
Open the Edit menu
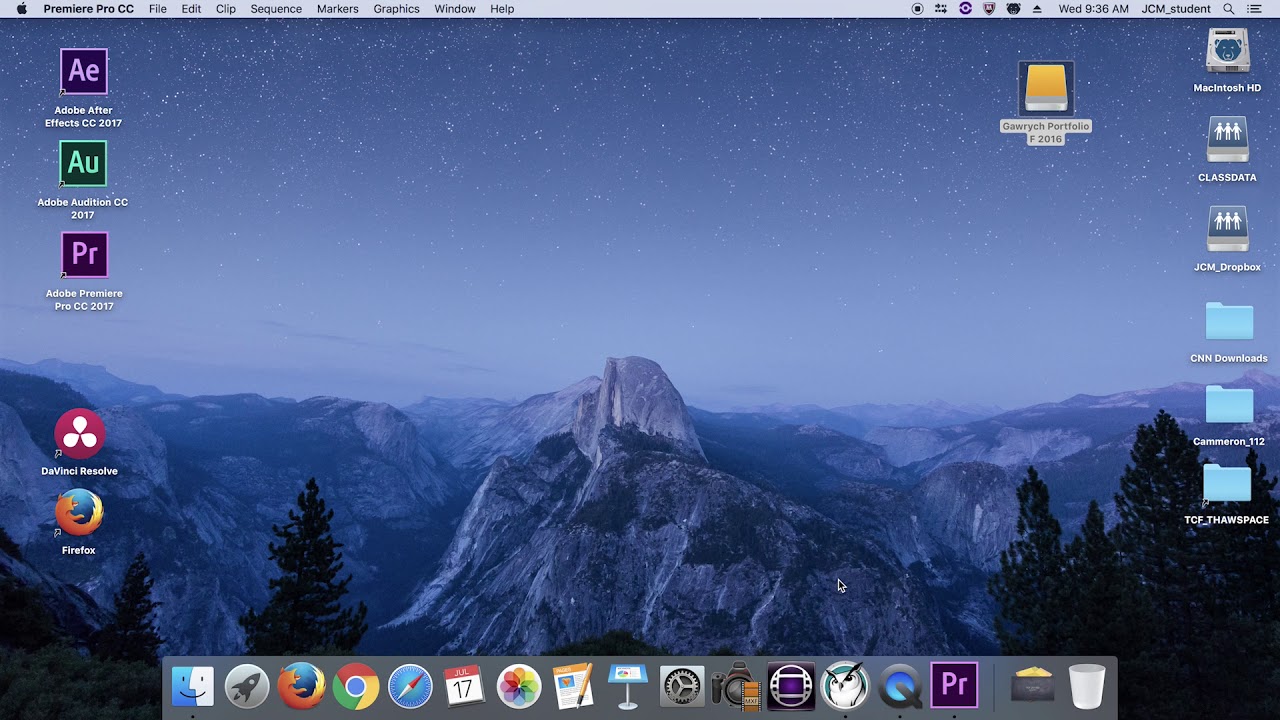point(191,9)
